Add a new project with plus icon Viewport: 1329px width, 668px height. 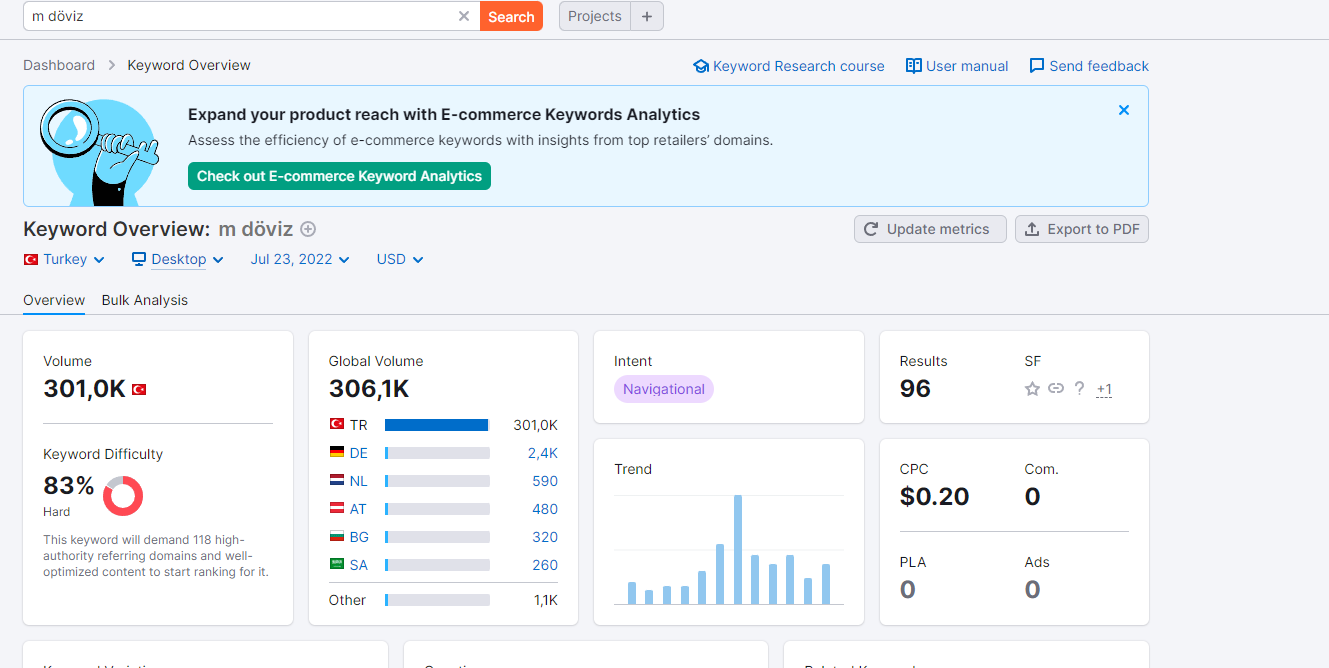(x=647, y=16)
